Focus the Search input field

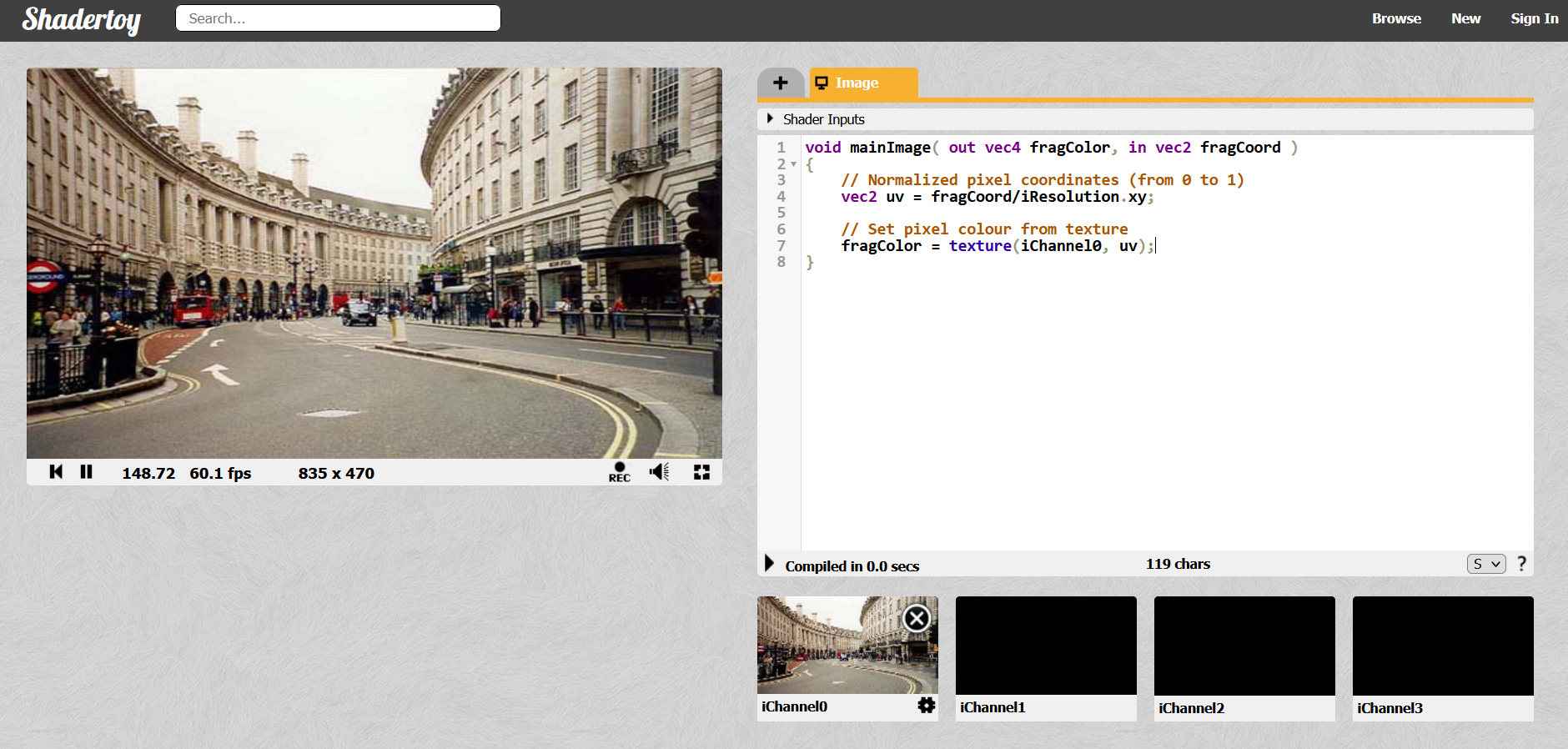pos(338,18)
